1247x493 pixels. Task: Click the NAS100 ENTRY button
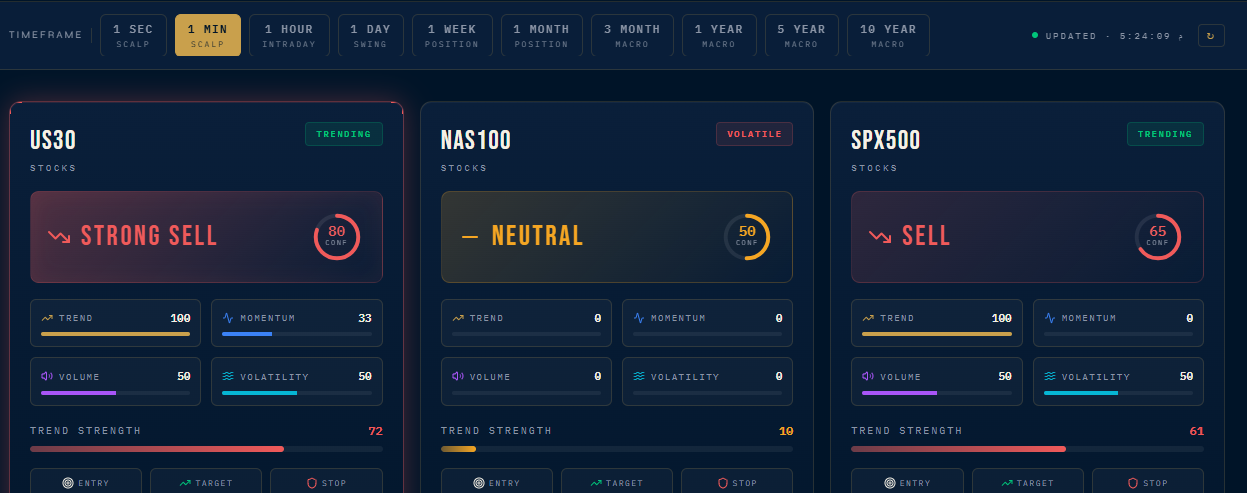point(497,481)
